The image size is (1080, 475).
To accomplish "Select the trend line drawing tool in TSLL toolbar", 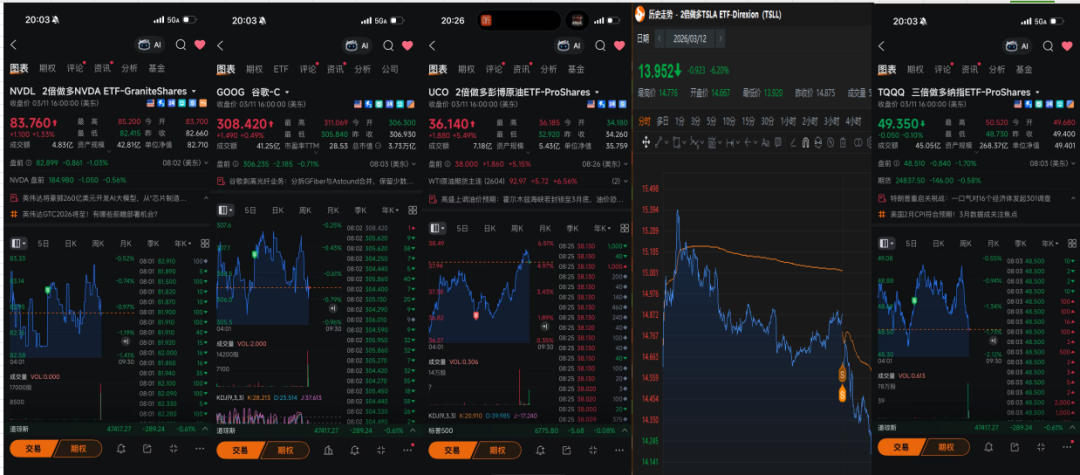I will (x=660, y=142).
